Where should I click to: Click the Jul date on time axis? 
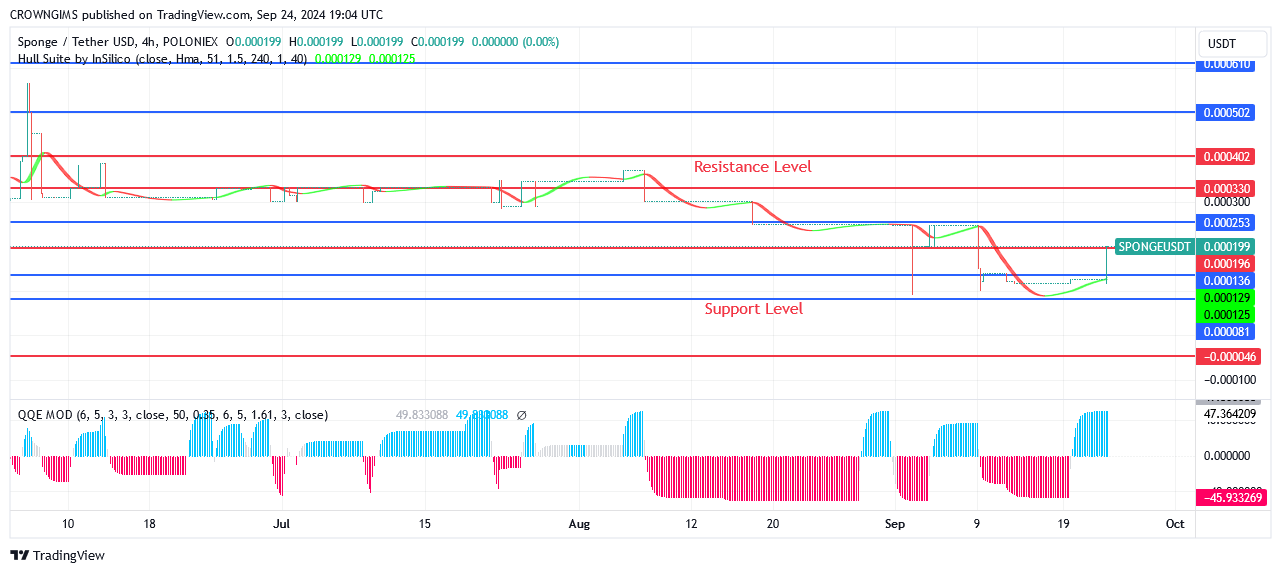(x=281, y=523)
